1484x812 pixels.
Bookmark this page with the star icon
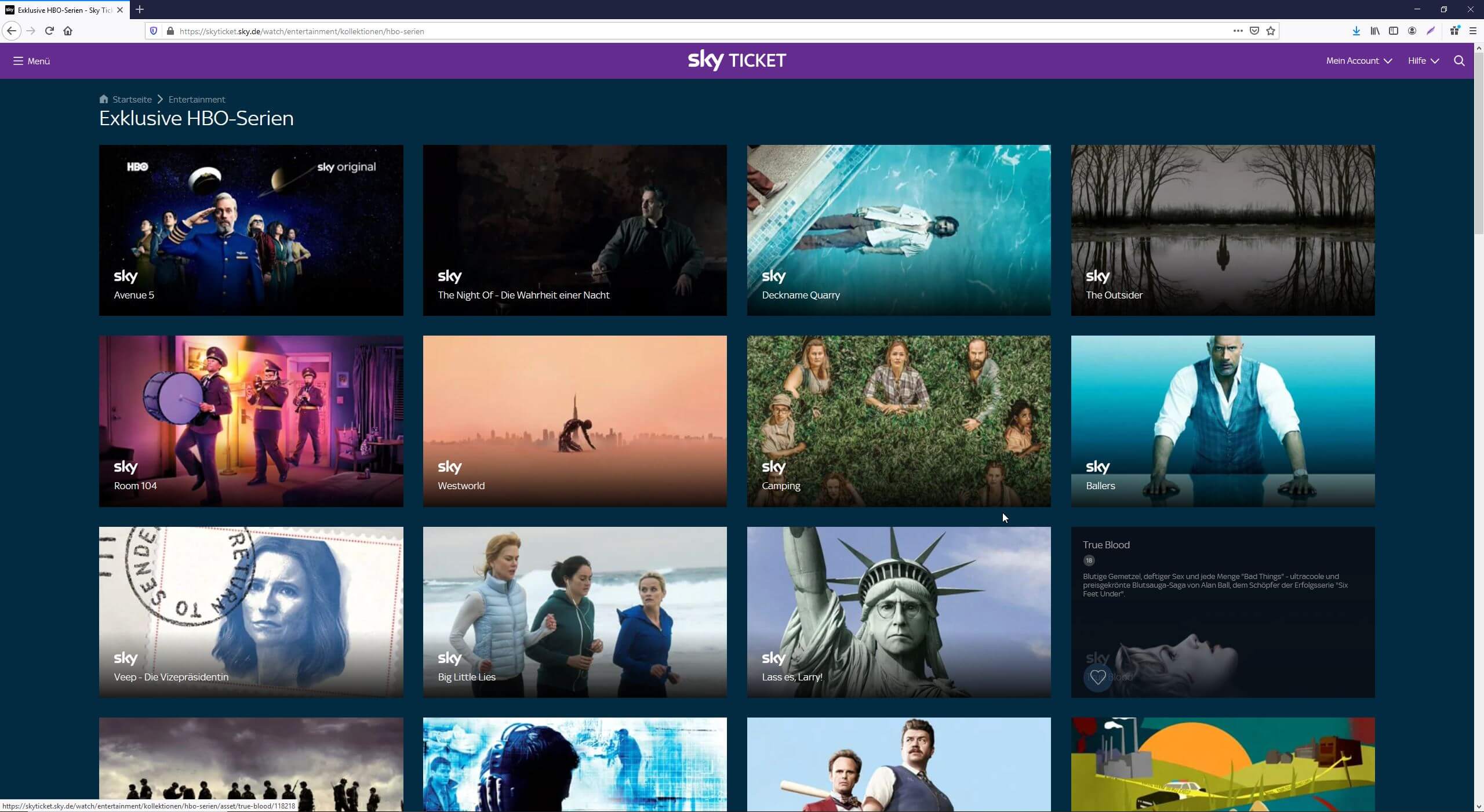coord(1271,31)
